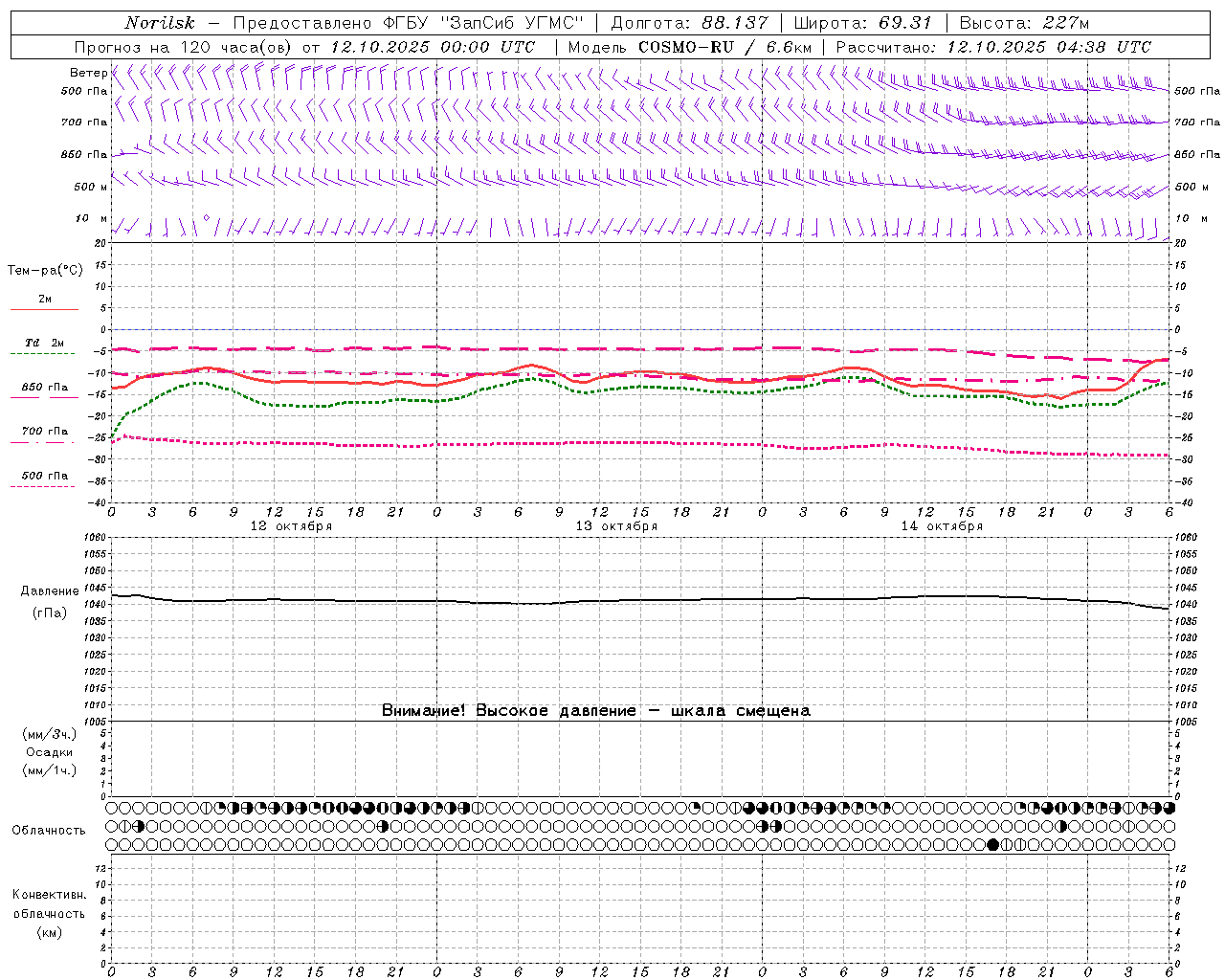This screenshot has height=980, width=1225.
Task: Click the 'Td 2м' dew point legend entry
Action: (45, 343)
